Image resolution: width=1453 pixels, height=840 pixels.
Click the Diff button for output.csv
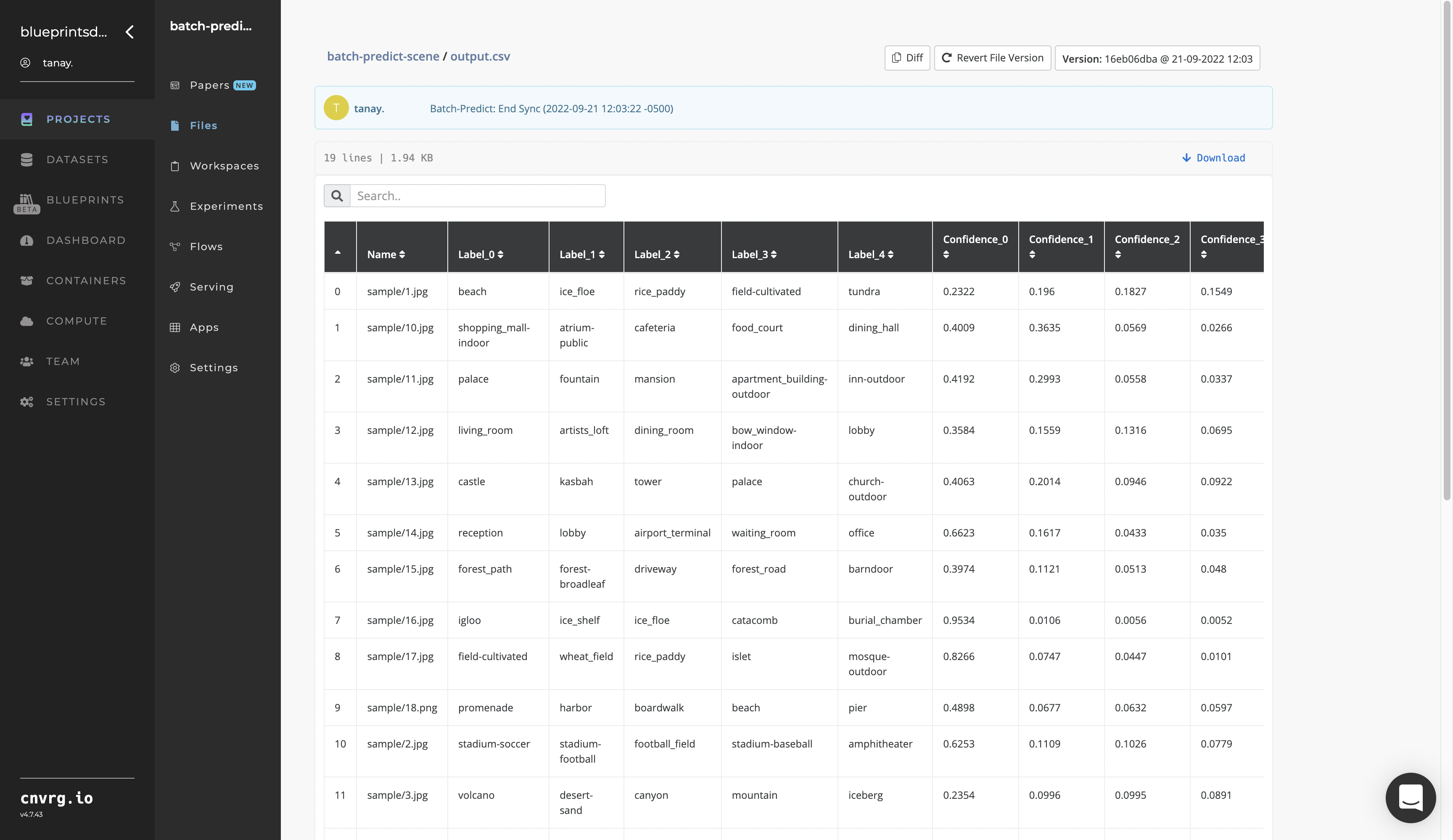[x=907, y=57]
